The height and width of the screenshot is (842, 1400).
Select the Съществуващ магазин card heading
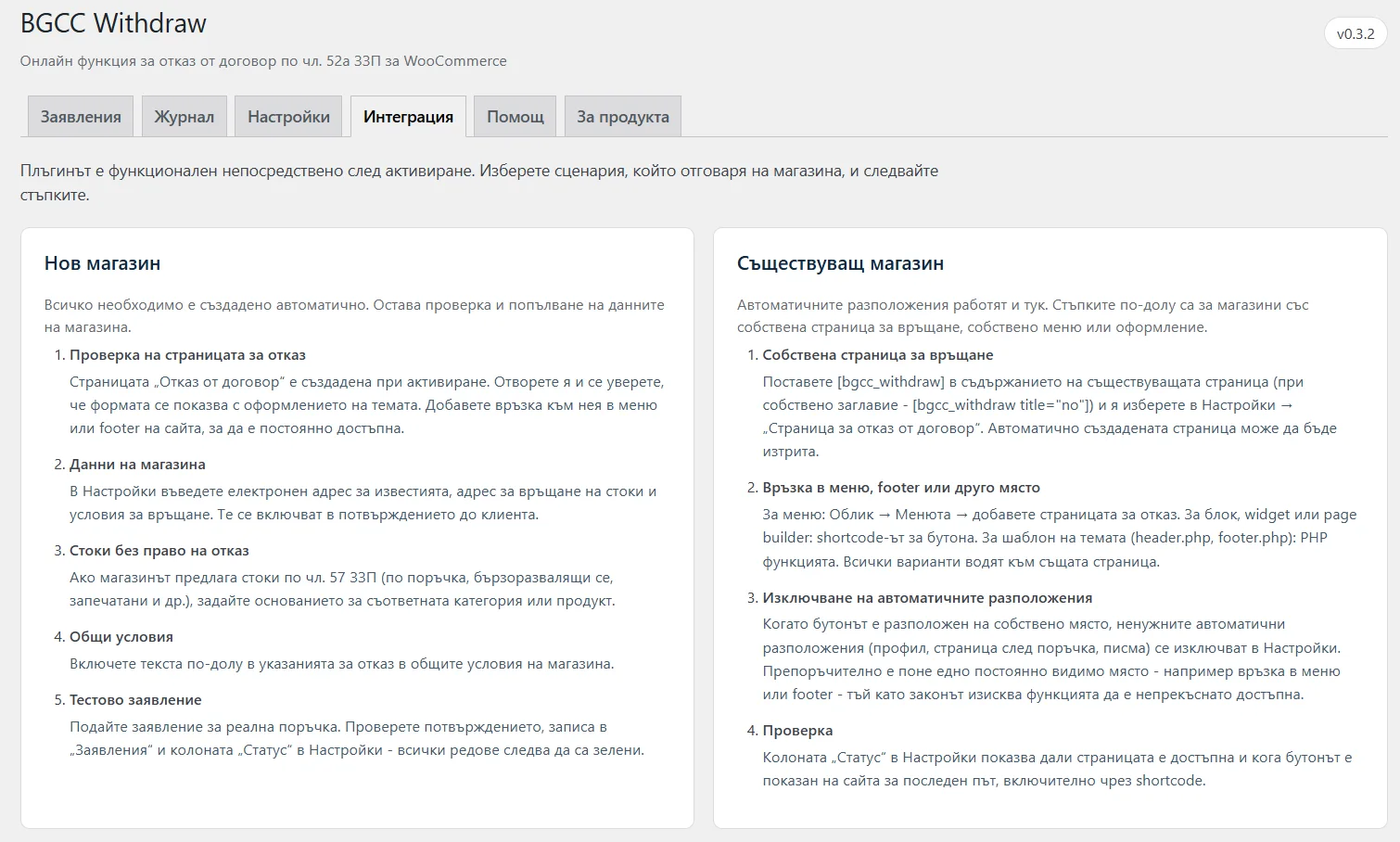[x=840, y=263]
